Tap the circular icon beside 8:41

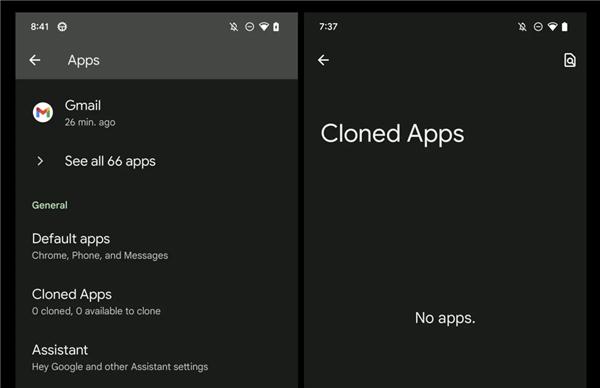[x=62, y=27]
